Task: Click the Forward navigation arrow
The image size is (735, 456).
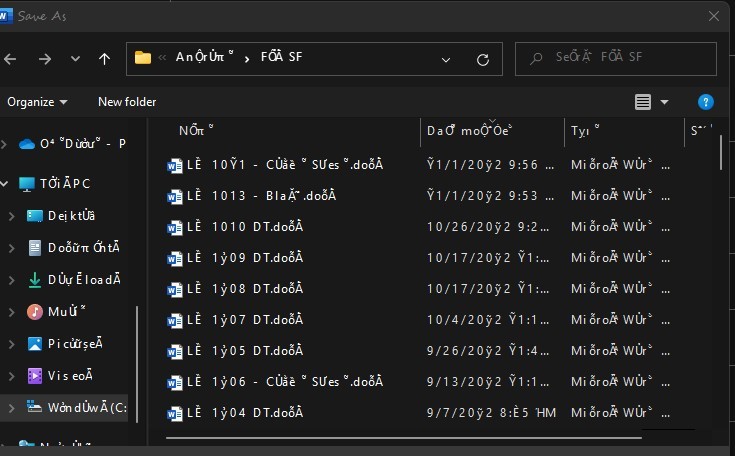Action: [x=45, y=59]
